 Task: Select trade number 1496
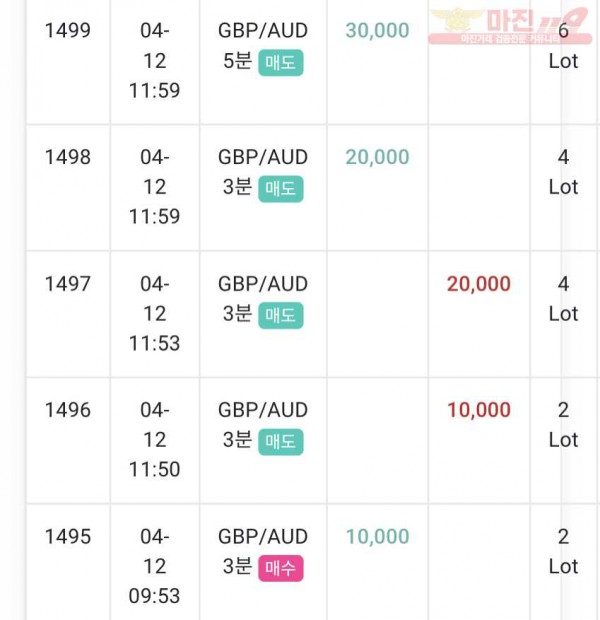coord(68,410)
